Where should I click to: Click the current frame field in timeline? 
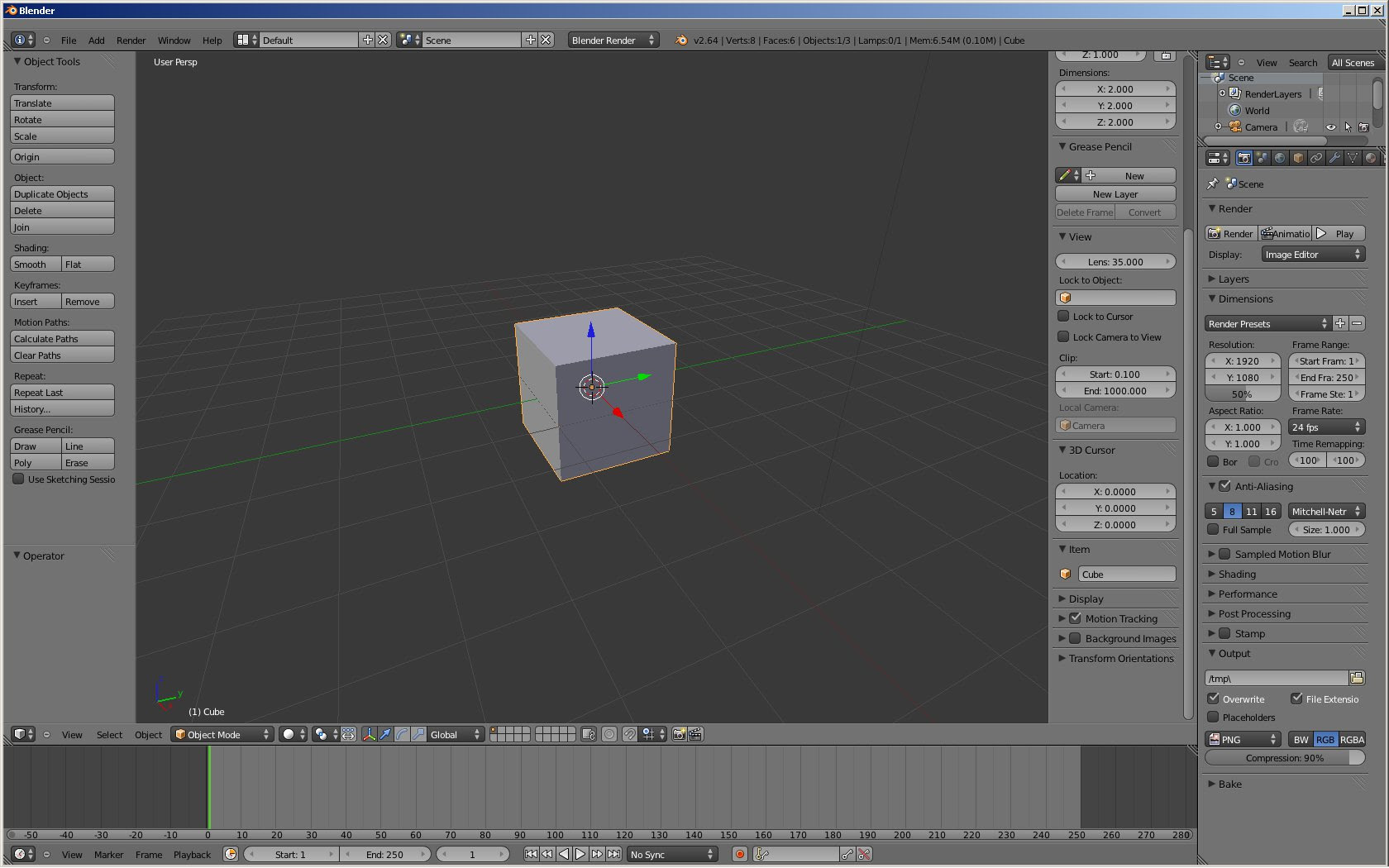[472, 854]
